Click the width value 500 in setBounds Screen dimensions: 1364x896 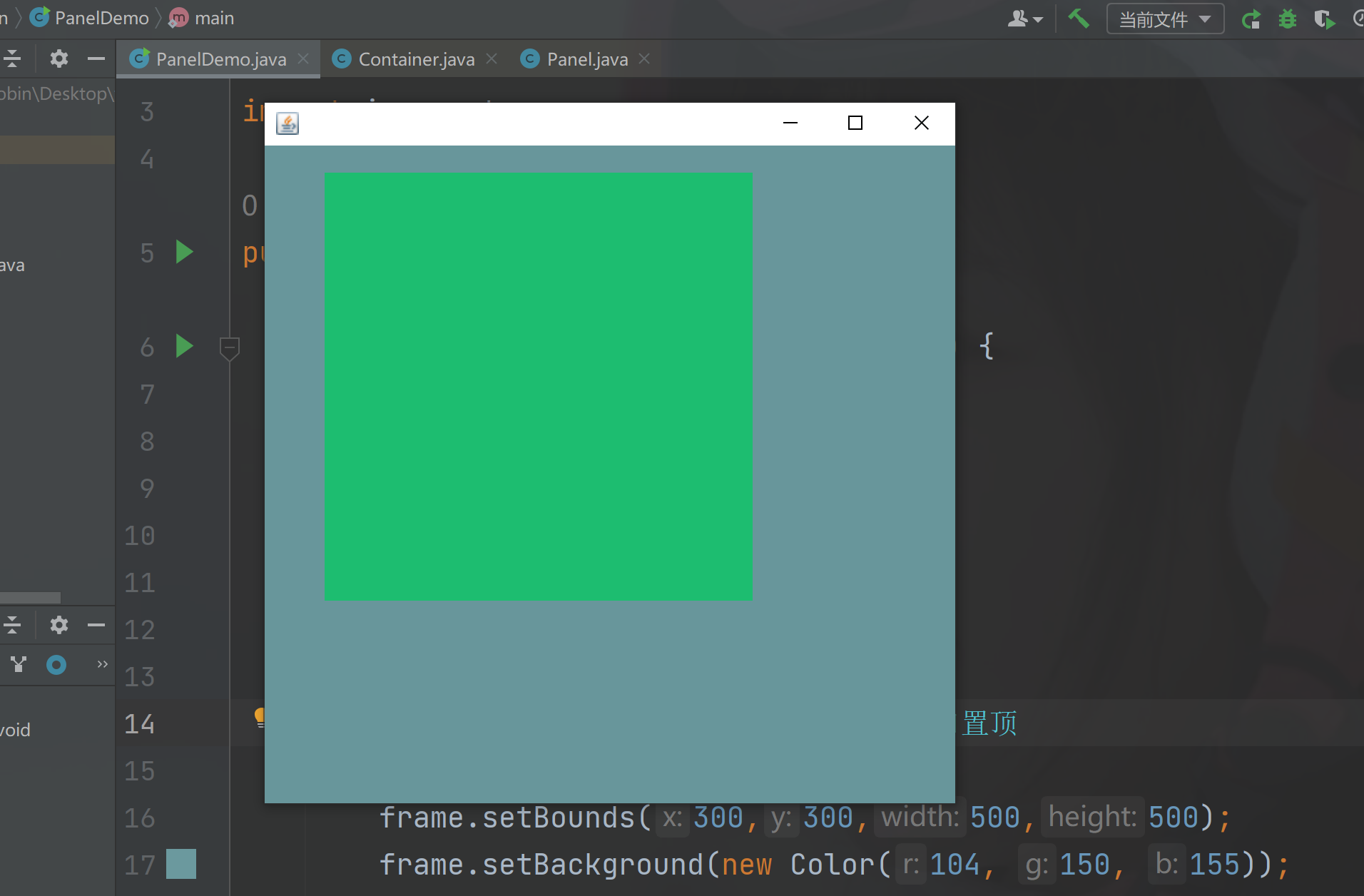point(995,818)
